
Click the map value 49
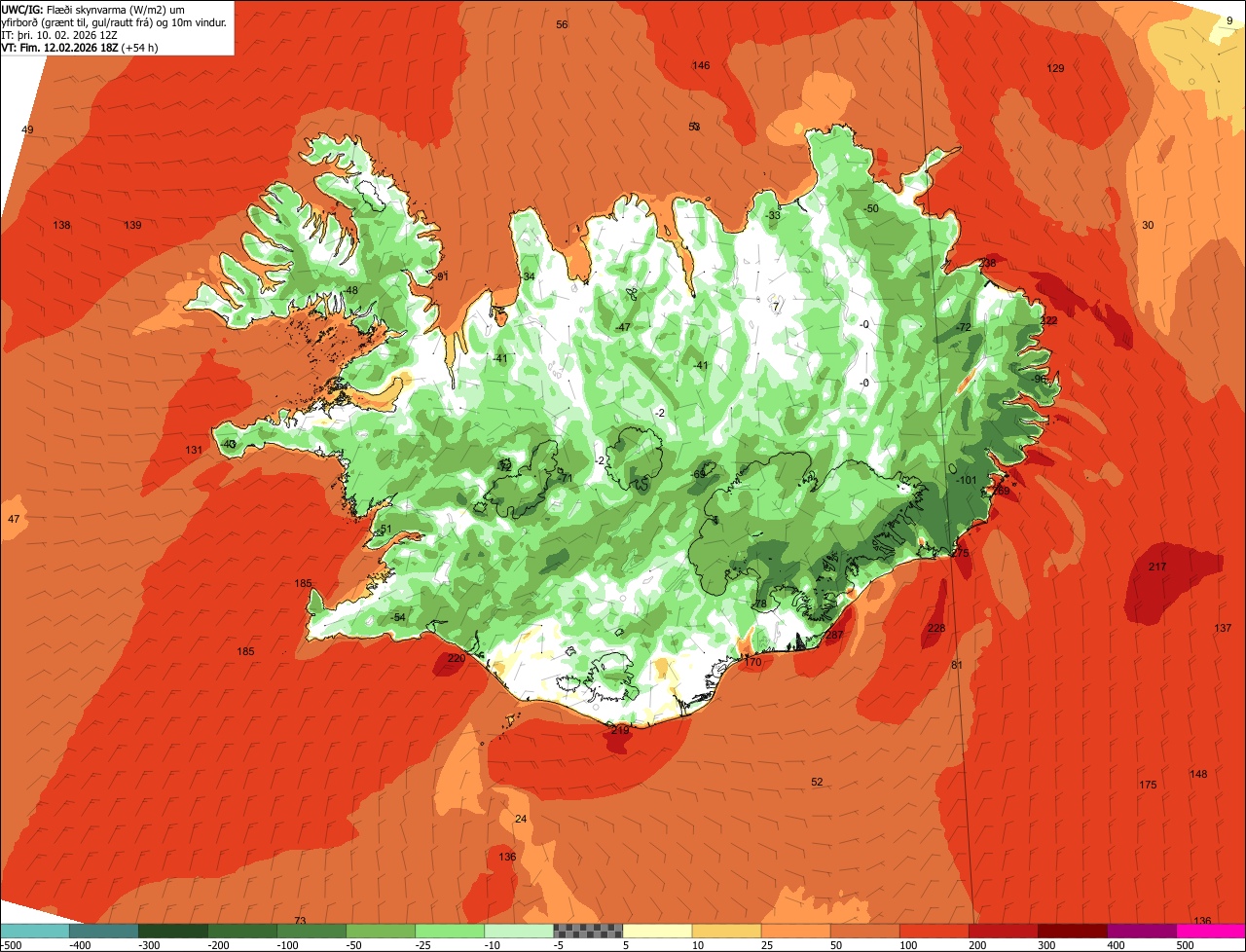point(27,130)
